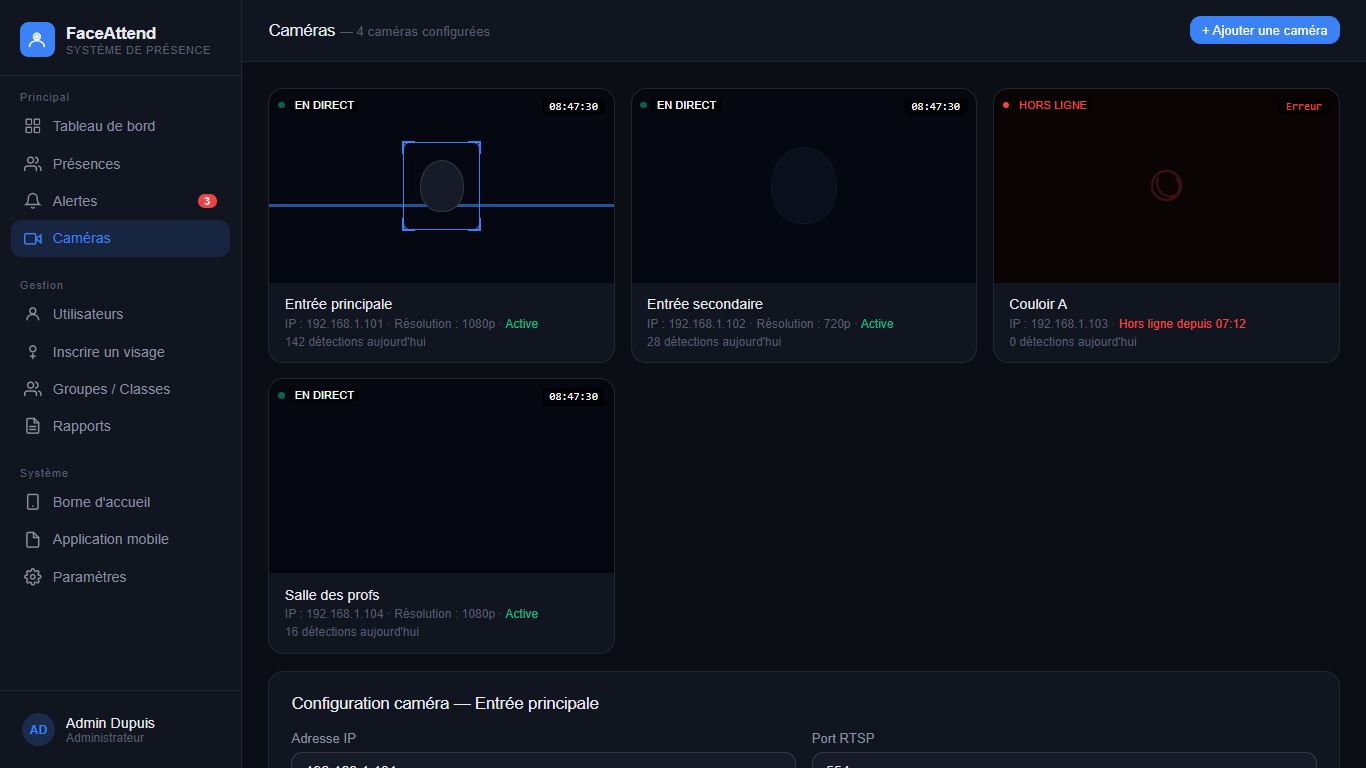Open the Application mobile page
The height and width of the screenshot is (768, 1366).
[120, 539]
